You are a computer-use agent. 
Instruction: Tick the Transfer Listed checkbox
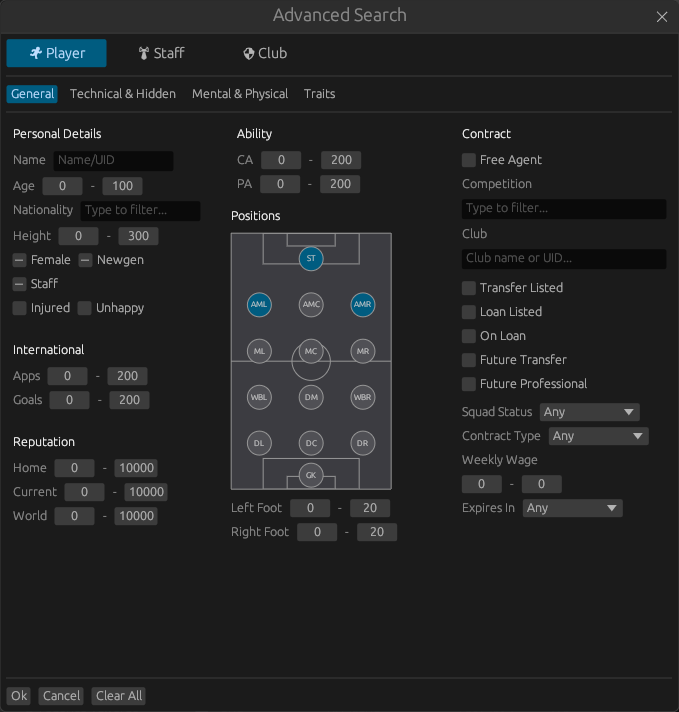pos(469,288)
